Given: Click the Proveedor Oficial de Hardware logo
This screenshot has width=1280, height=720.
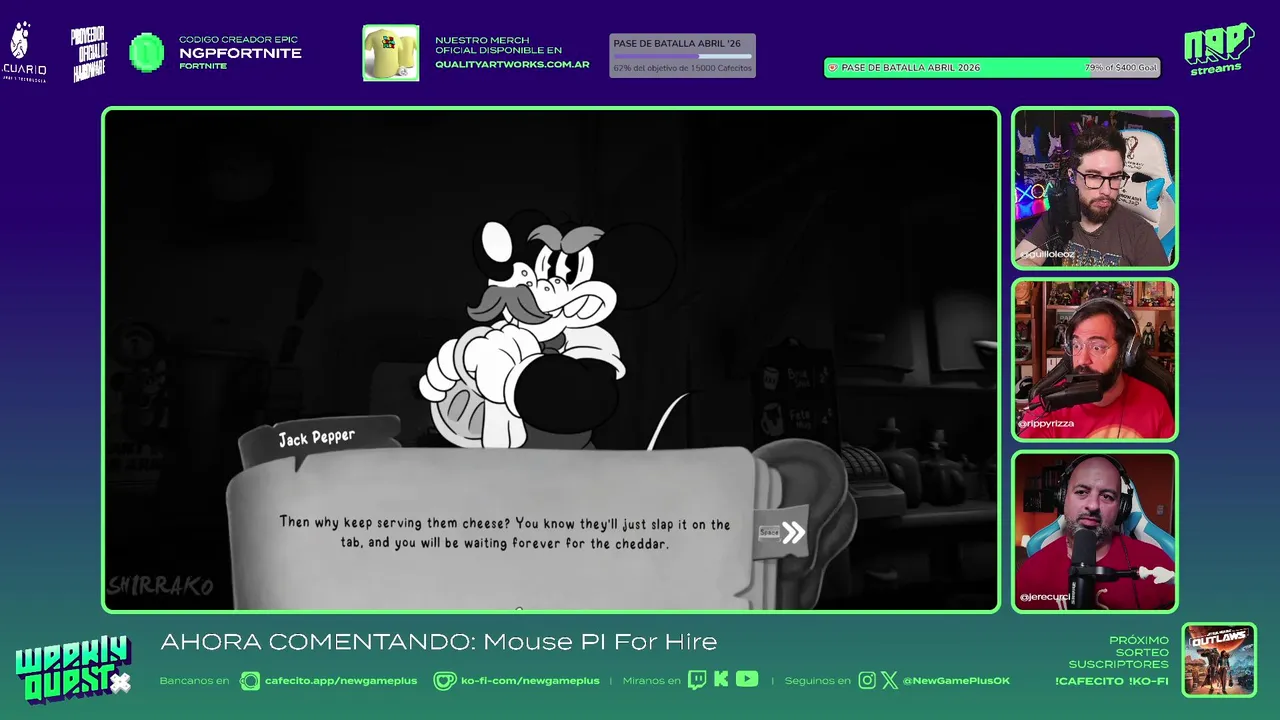Looking at the screenshot, I should pos(89,53).
